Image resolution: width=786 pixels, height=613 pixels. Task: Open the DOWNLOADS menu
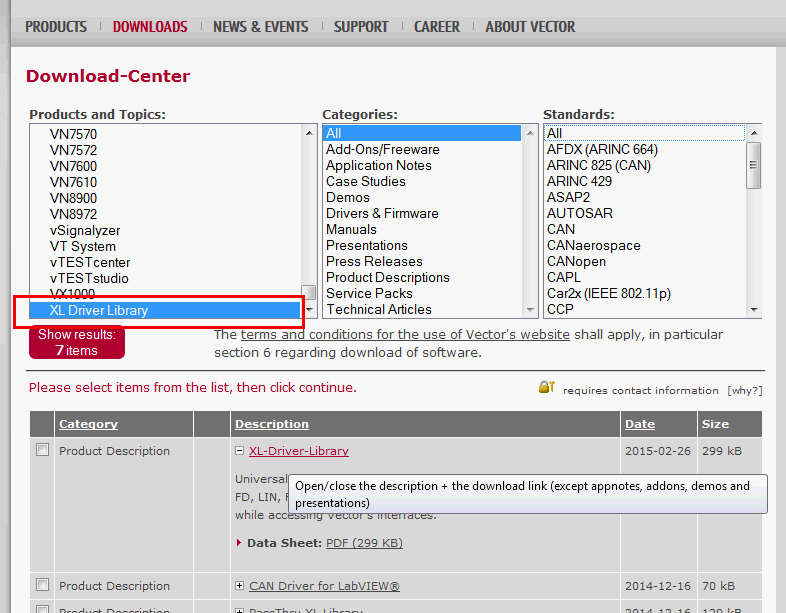(x=150, y=27)
